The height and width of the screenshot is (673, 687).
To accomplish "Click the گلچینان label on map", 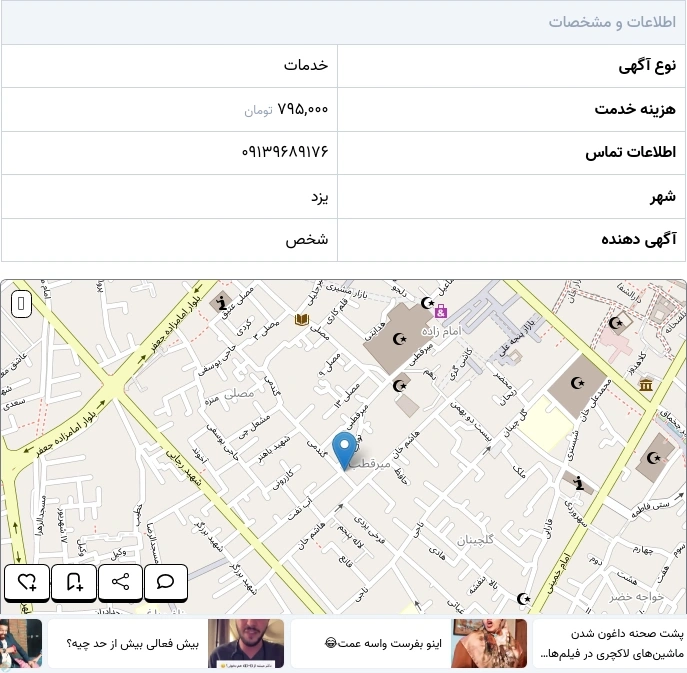I will [475, 540].
